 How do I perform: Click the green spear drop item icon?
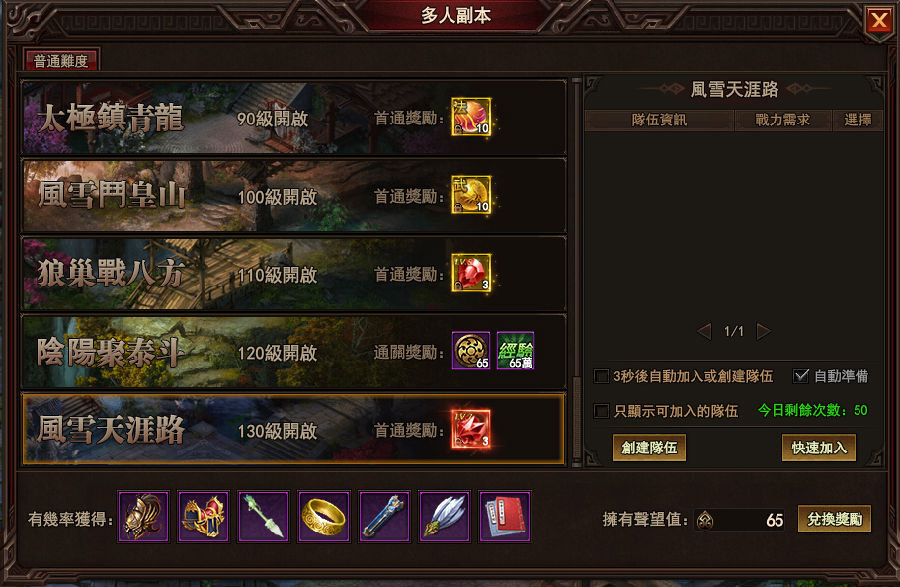pos(264,516)
